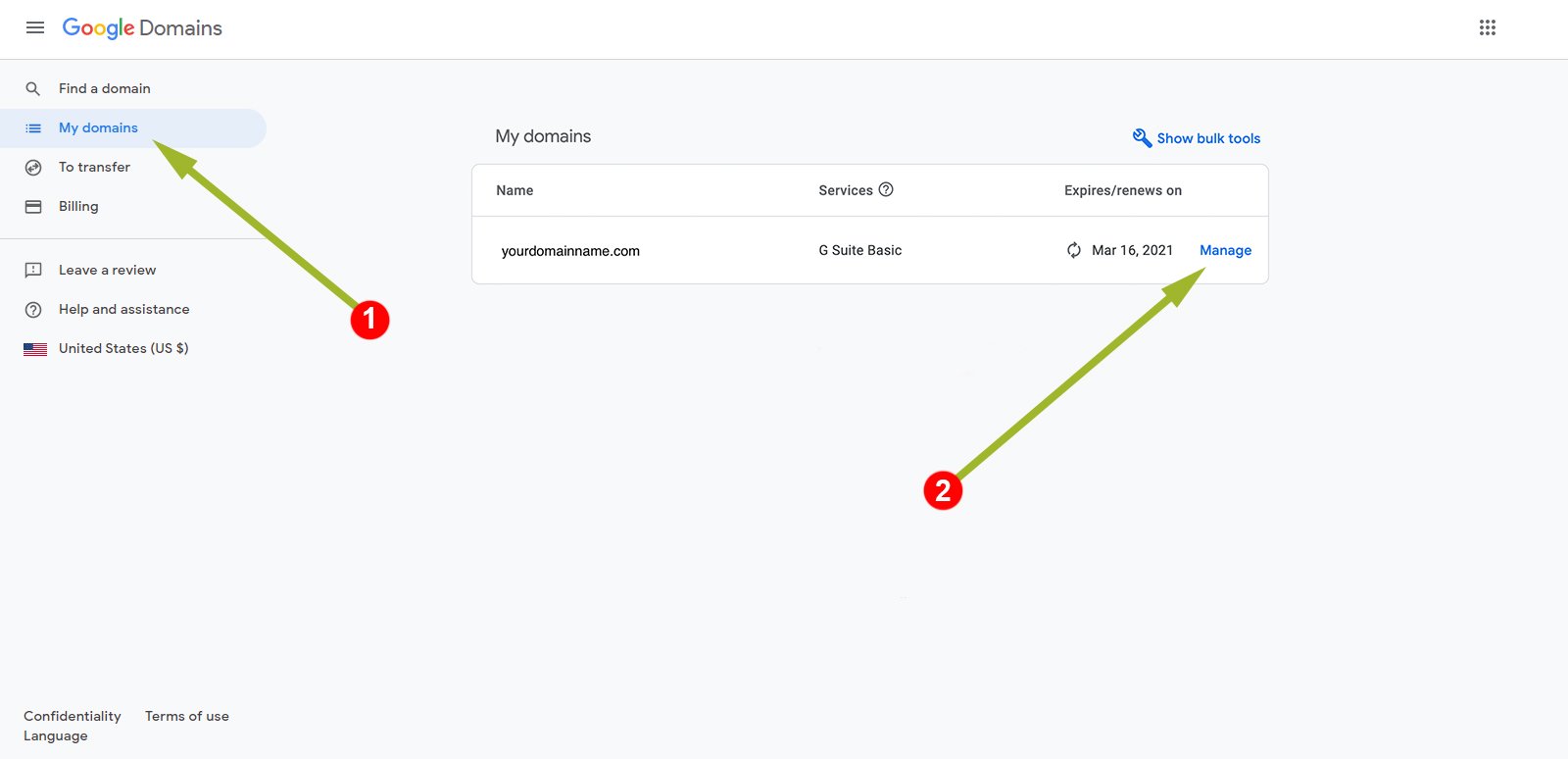Click the Help and assistance question icon
The image size is (1568, 759).
point(33,310)
